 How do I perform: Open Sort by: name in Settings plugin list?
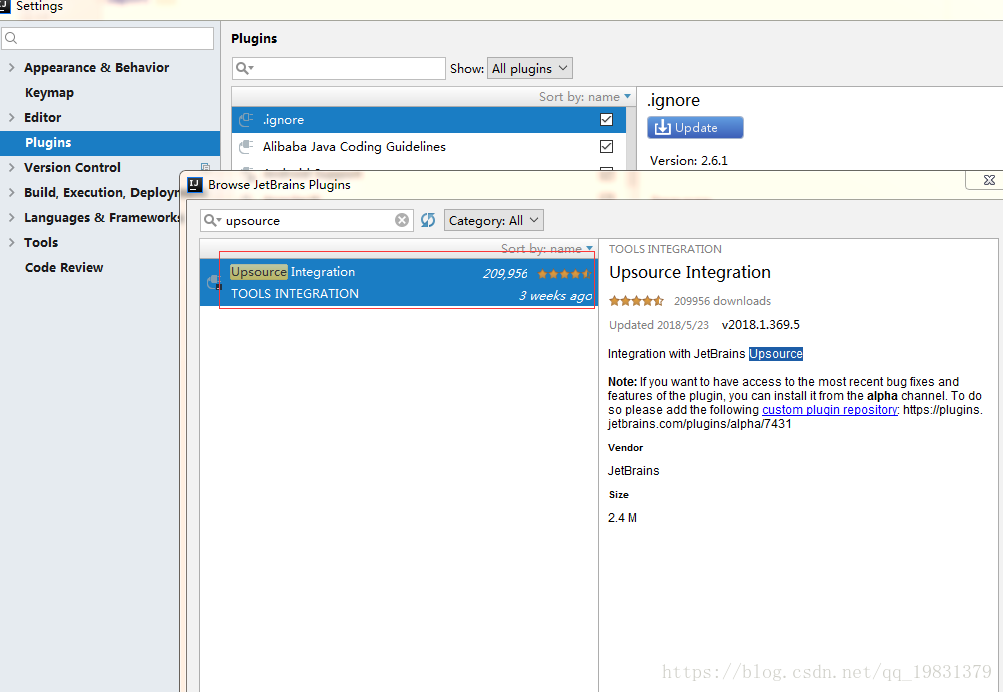[585, 97]
